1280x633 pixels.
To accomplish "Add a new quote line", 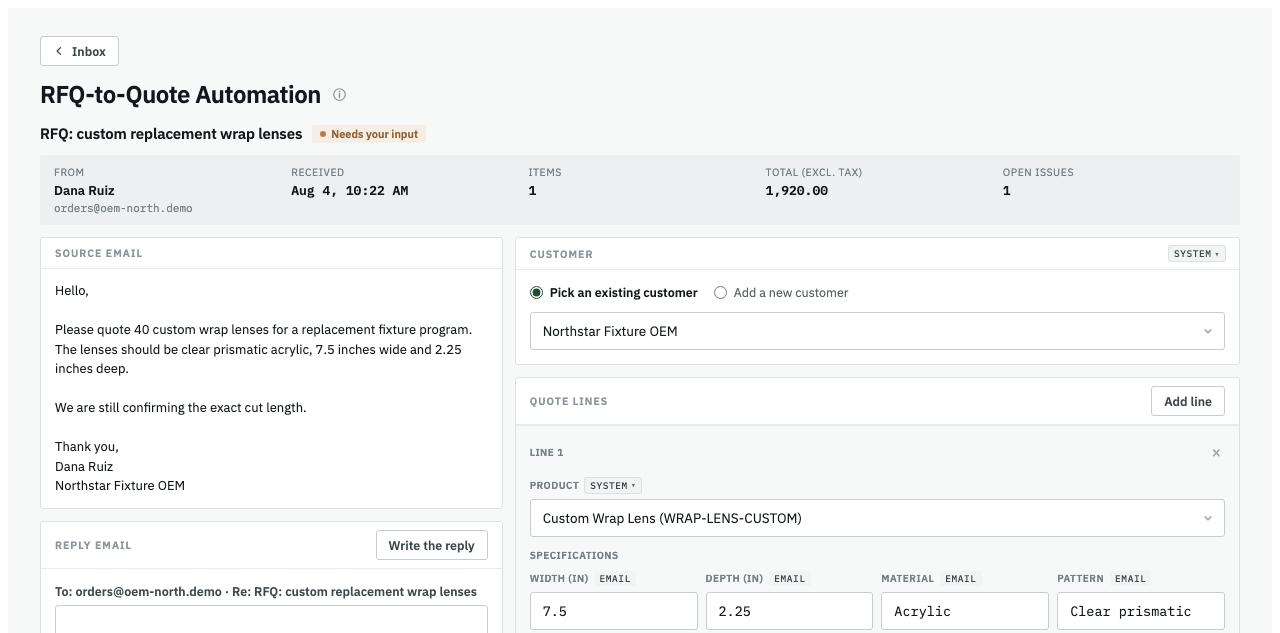I will 1188,401.
